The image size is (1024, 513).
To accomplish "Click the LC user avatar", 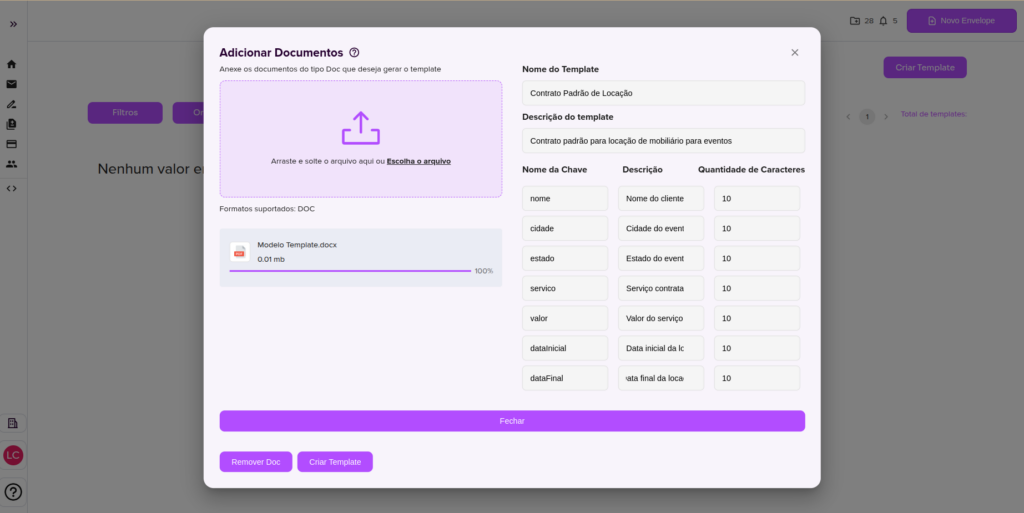I will [x=13, y=455].
